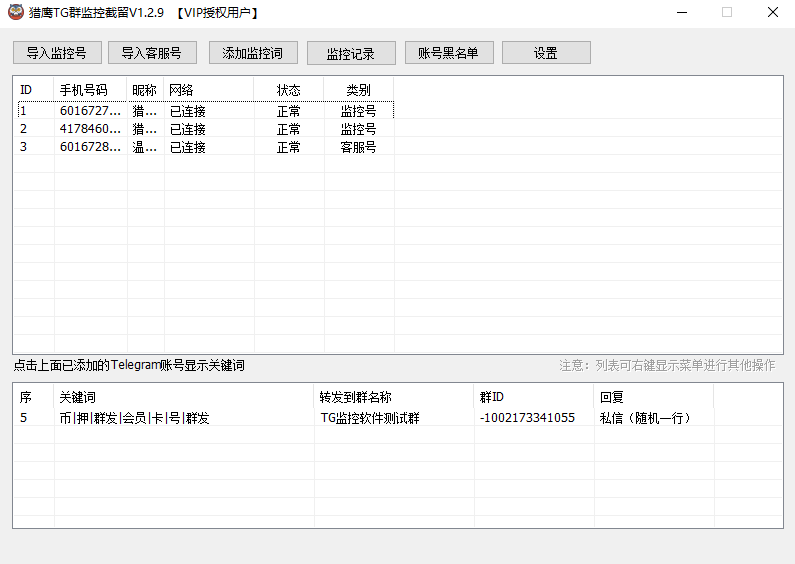Click nickname 温... in row 3

144,147
